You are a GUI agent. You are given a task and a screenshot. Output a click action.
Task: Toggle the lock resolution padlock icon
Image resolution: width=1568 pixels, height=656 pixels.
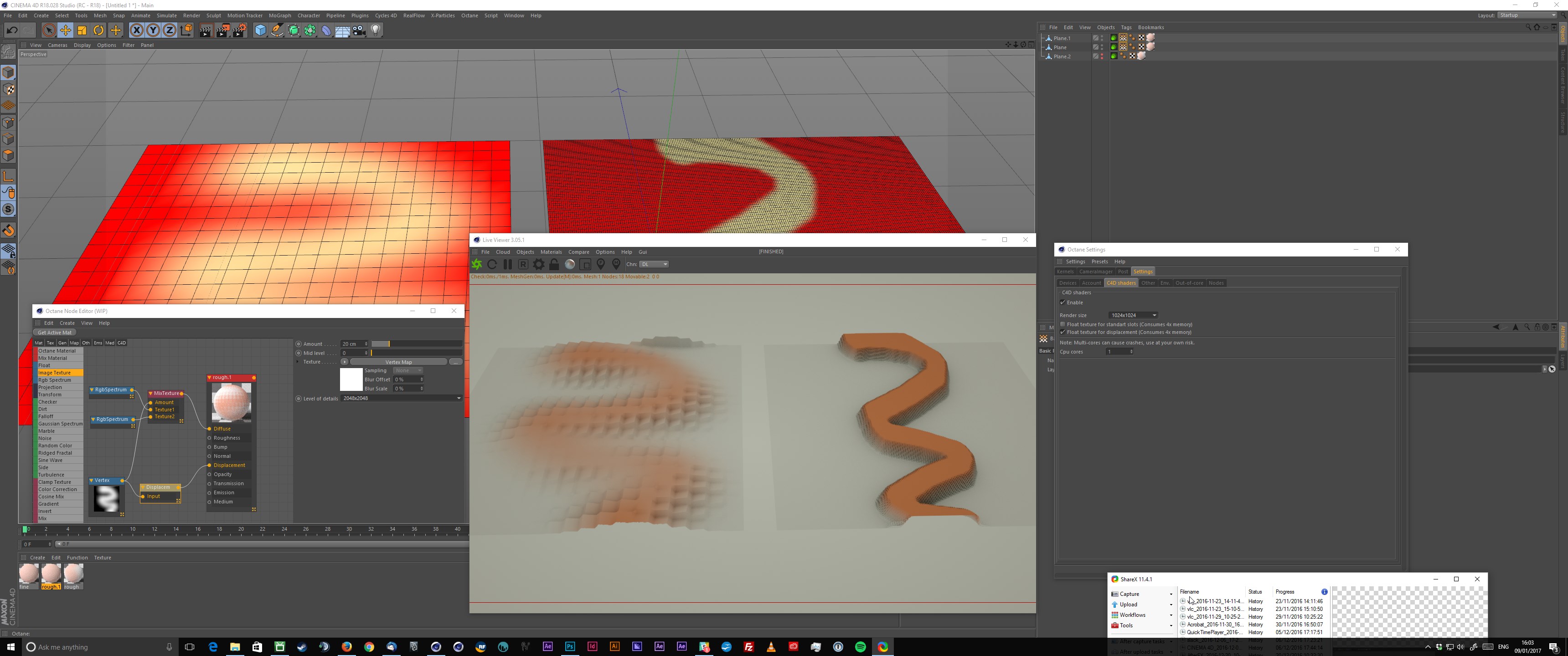coord(554,265)
